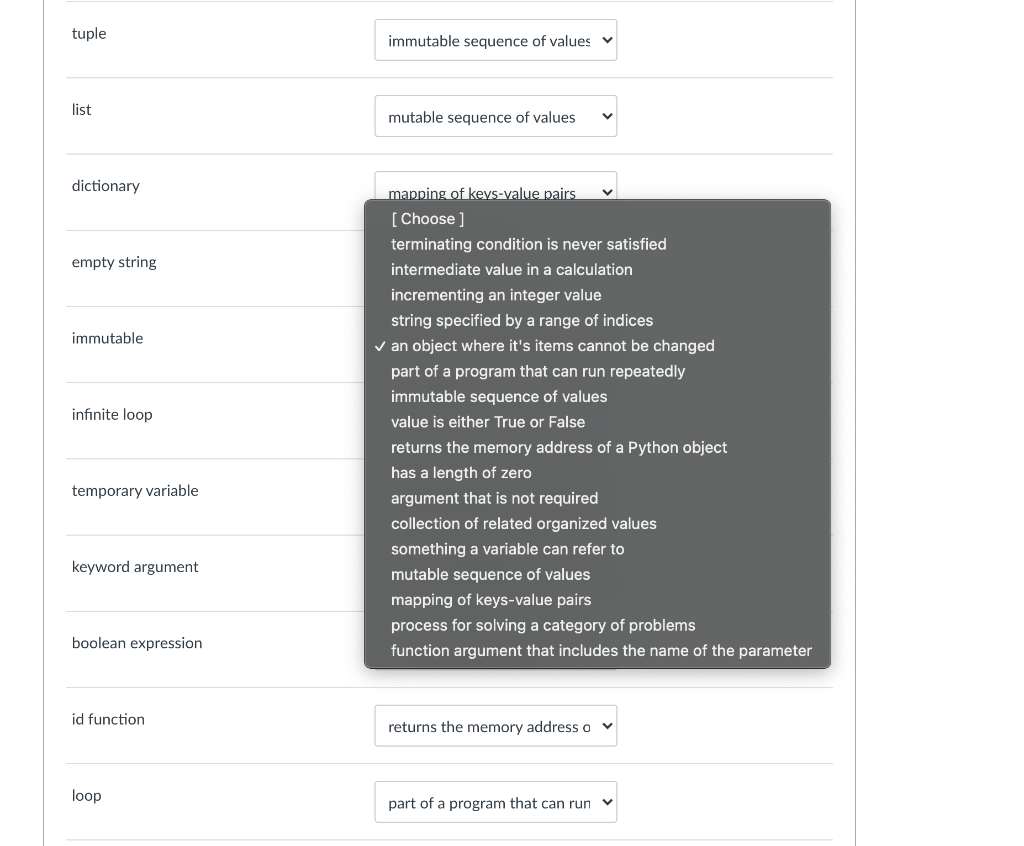Select 'collection of related organized values'

523,524
